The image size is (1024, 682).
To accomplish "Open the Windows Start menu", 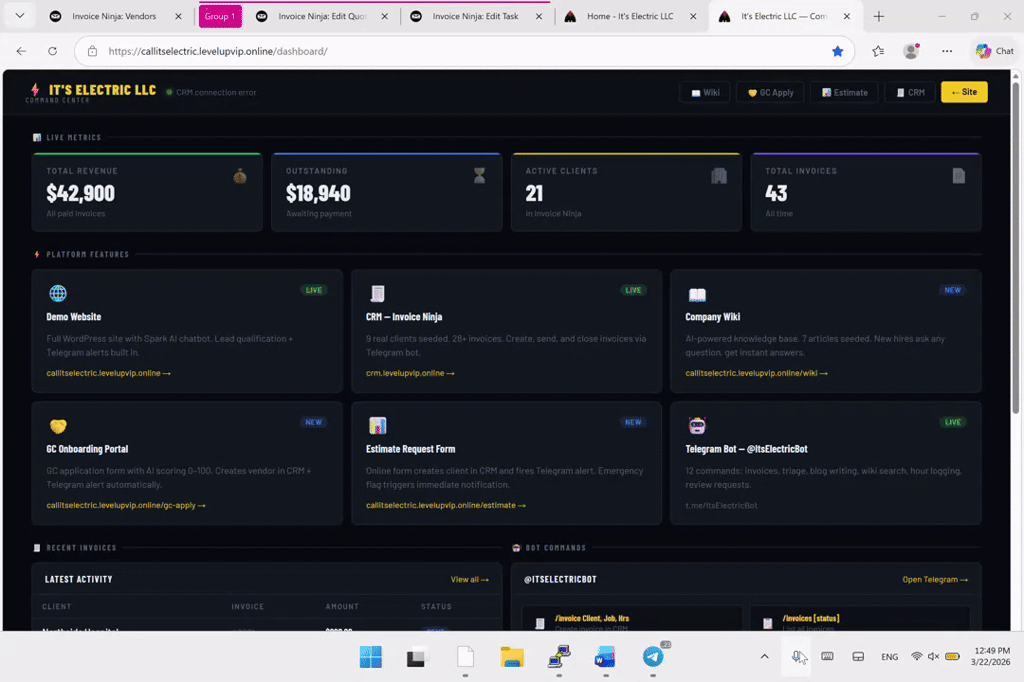I will tap(371, 657).
